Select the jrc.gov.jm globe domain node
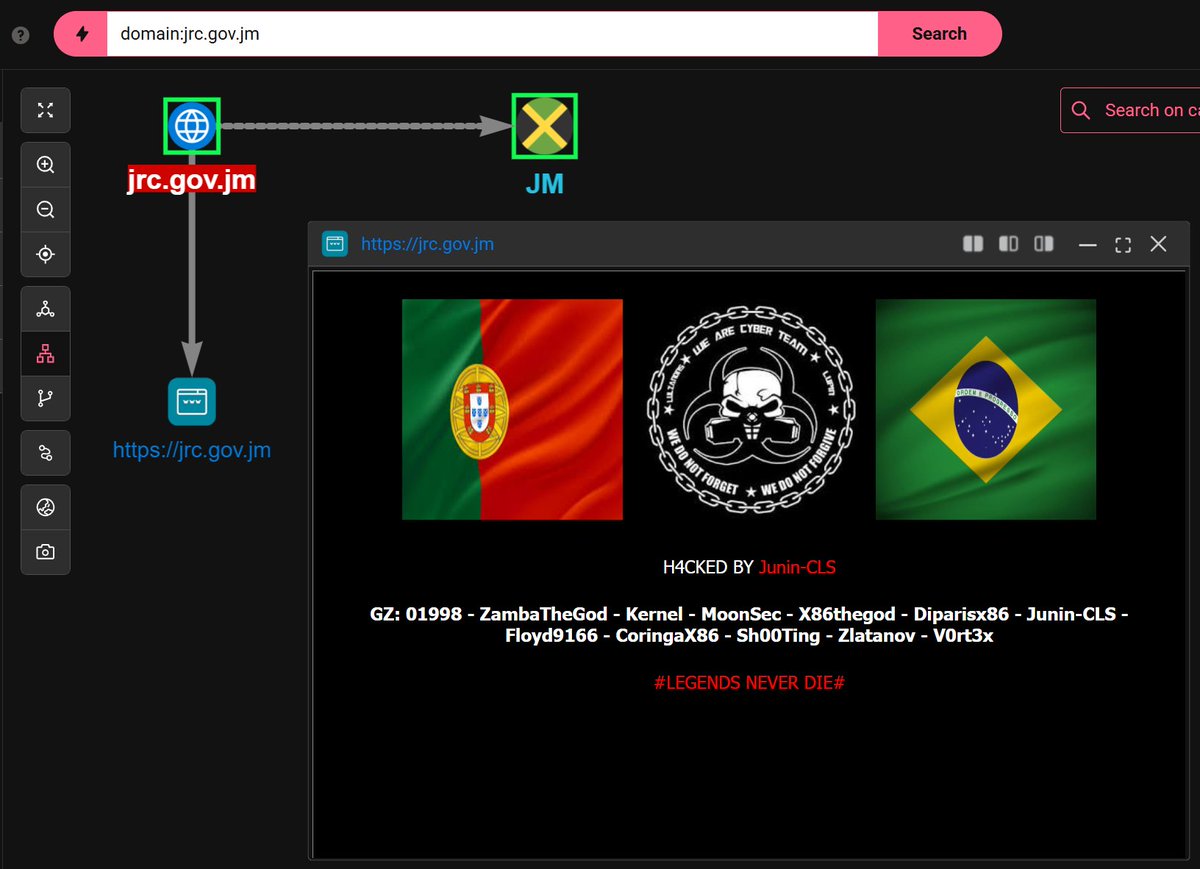Image resolution: width=1200 pixels, height=869 pixels. coord(192,126)
